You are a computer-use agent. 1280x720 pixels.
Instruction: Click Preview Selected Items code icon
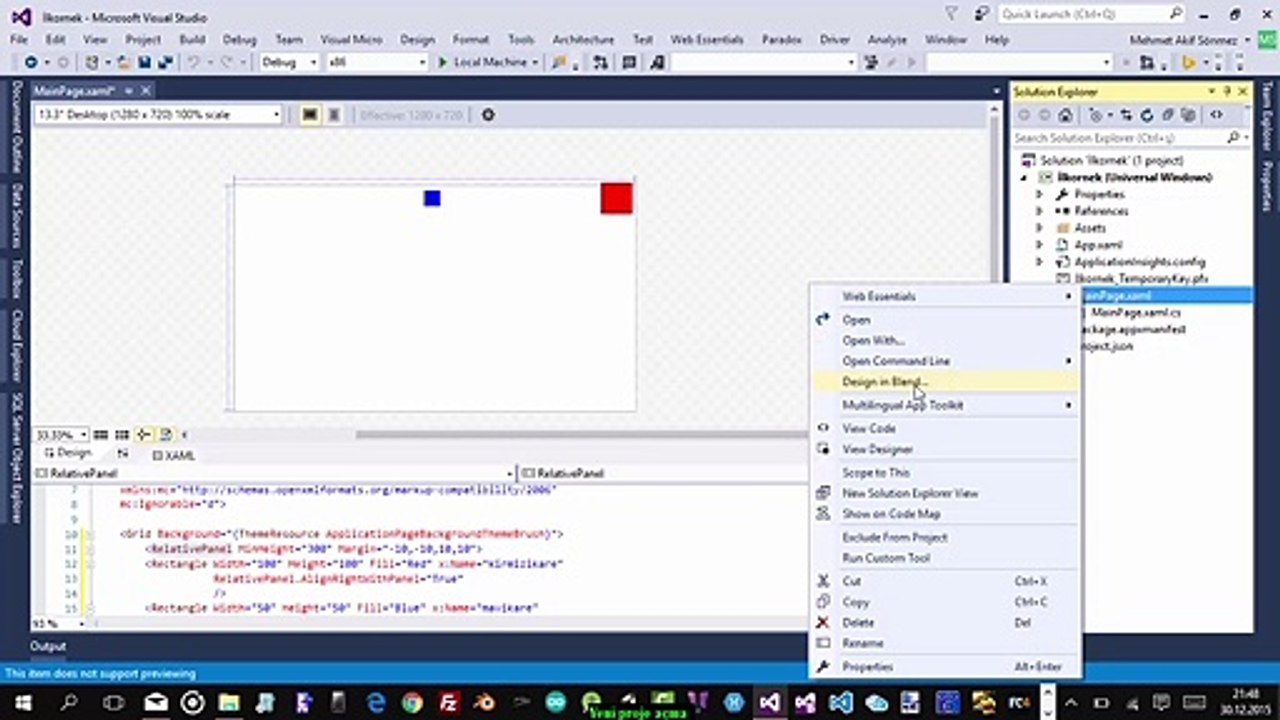(1216, 115)
